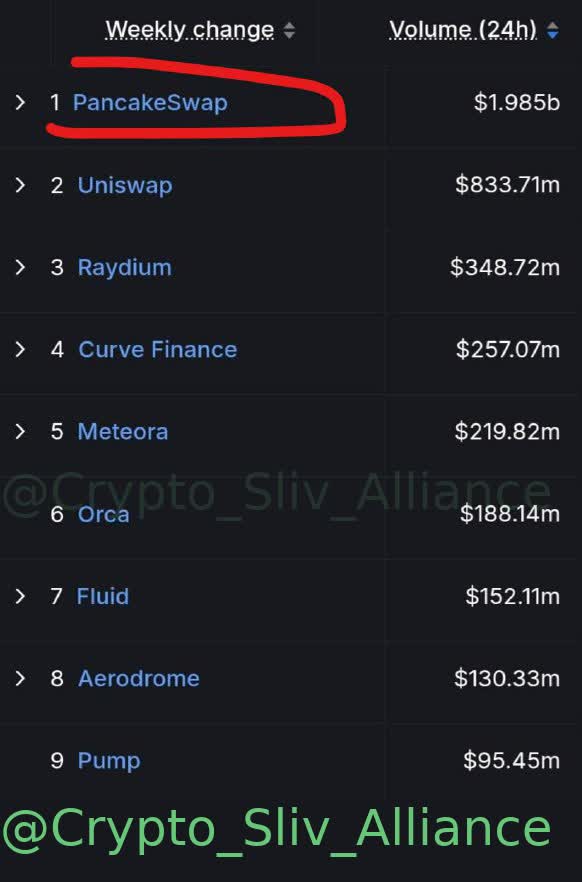582x882 pixels.
Task: Expand the PancakeSwap row
Action: (x=20, y=102)
